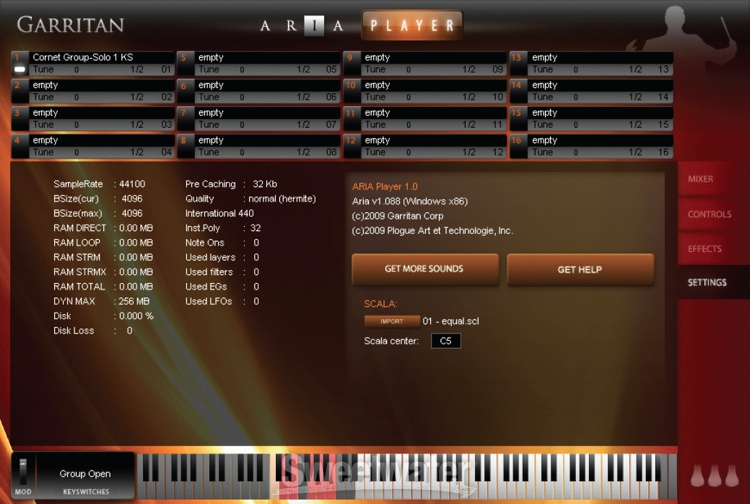
Task: Click the 1/2 output value in slot 1
Action: (x=137, y=70)
